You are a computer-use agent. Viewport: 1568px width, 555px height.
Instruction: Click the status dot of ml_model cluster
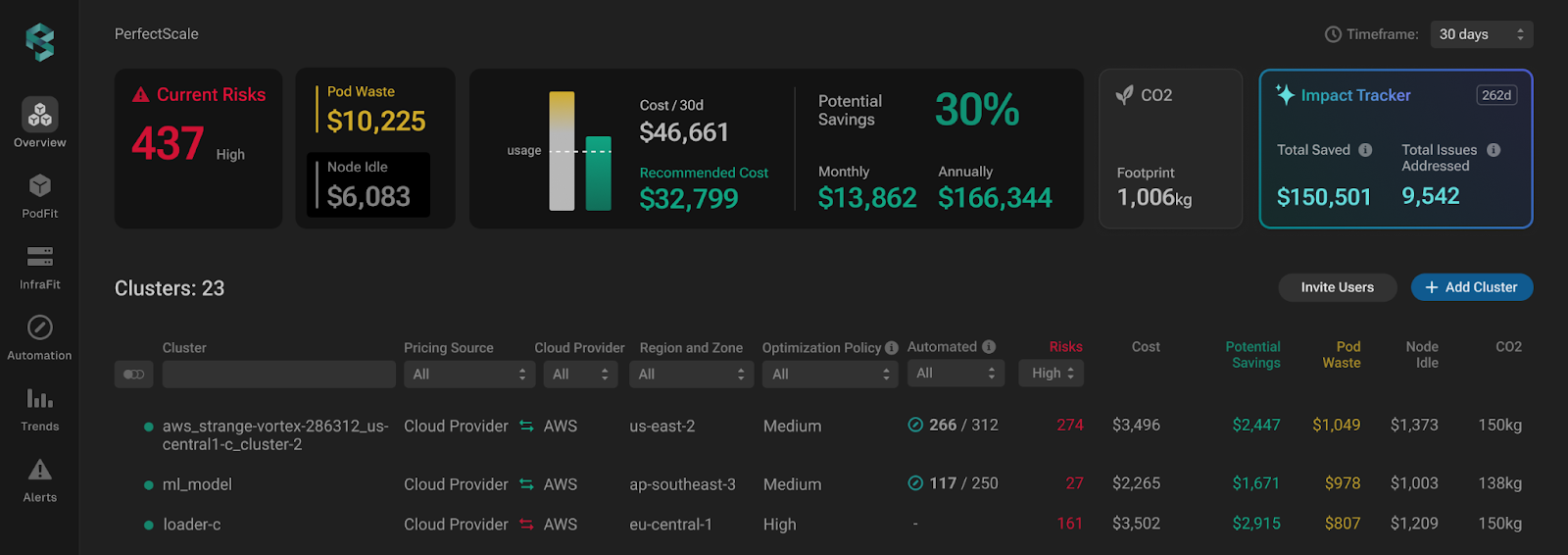click(149, 485)
